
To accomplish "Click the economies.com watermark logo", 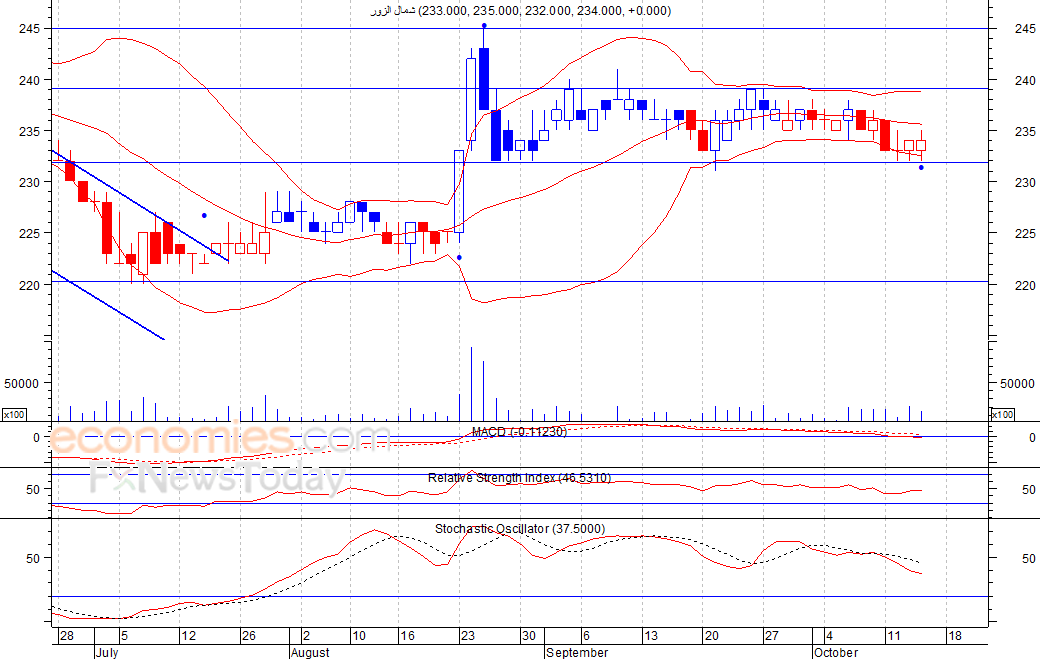I will [x=219, y=439].
